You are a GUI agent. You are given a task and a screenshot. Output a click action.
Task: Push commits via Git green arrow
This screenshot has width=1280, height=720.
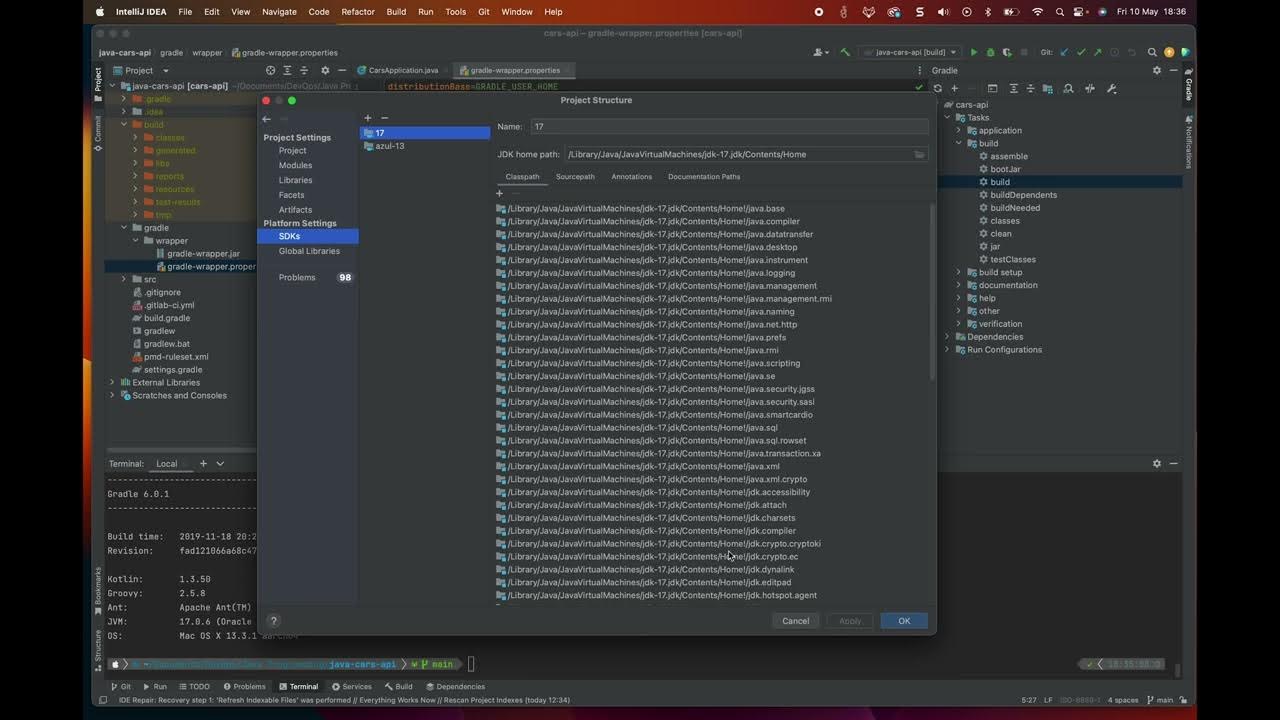[x=1098, y=52]
